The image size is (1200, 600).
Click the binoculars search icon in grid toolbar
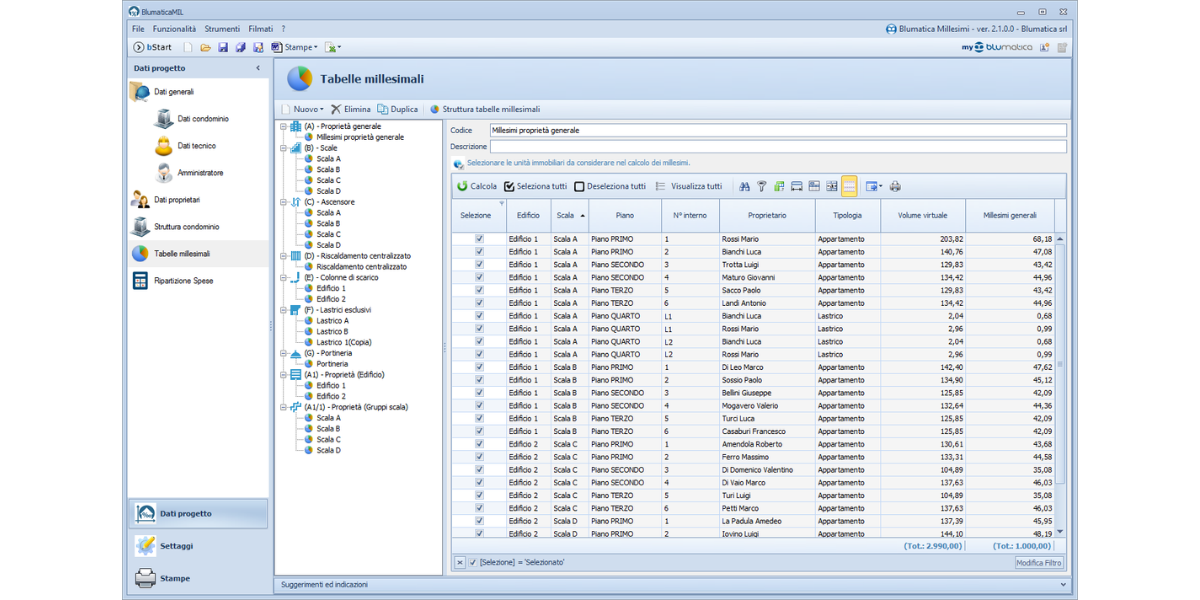pyautogui.click(x=744, y=186)
